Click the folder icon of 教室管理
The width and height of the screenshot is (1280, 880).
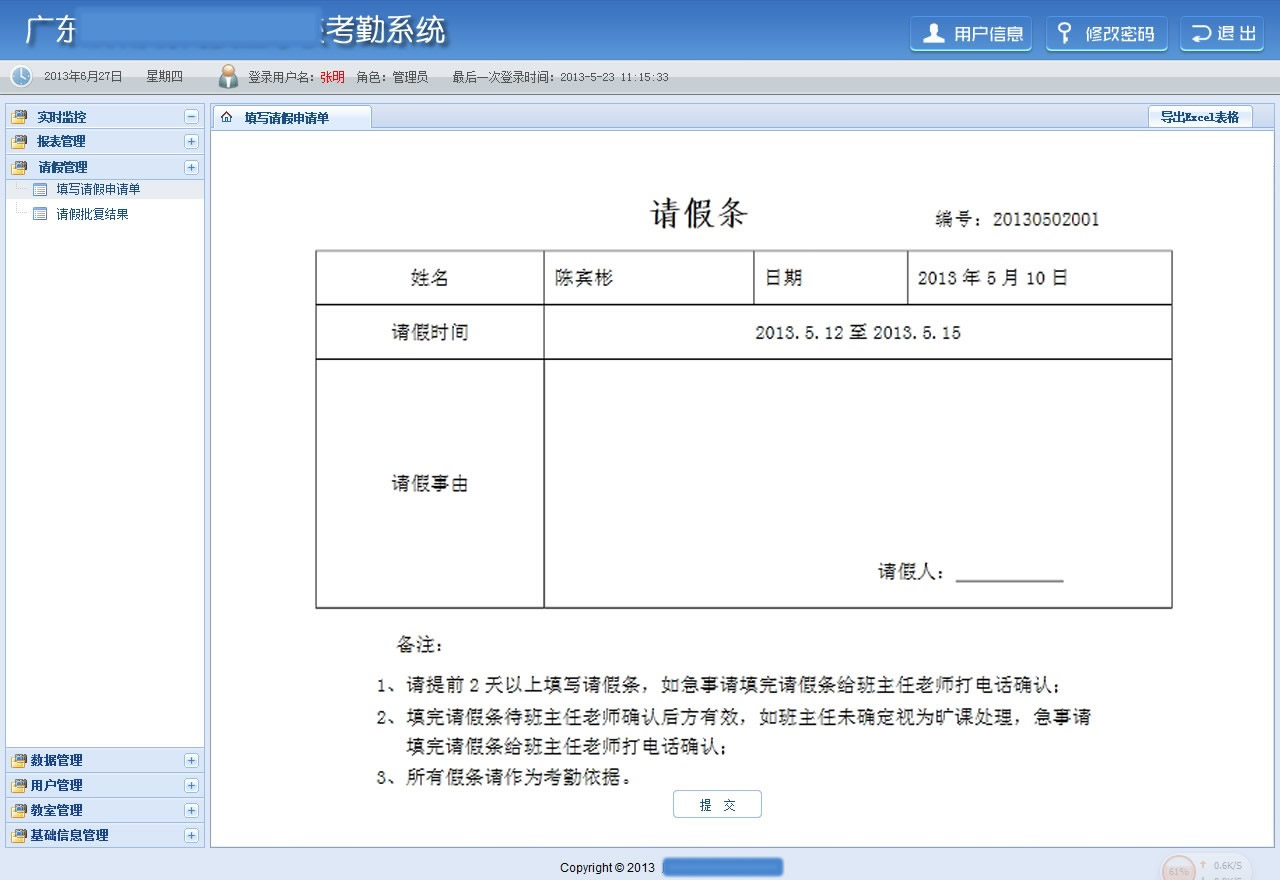pos(19,810)
